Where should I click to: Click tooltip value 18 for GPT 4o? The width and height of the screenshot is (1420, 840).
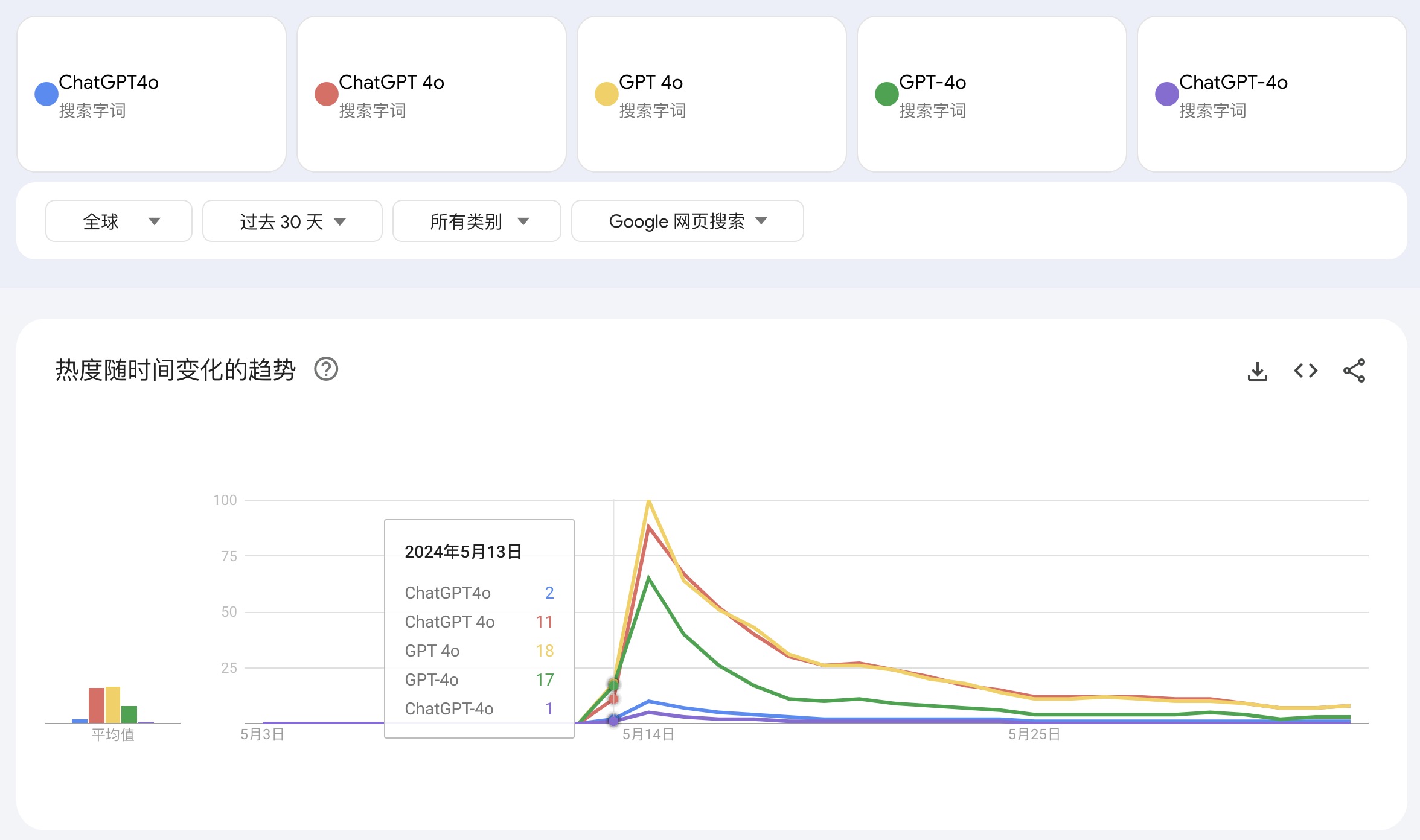545,651
